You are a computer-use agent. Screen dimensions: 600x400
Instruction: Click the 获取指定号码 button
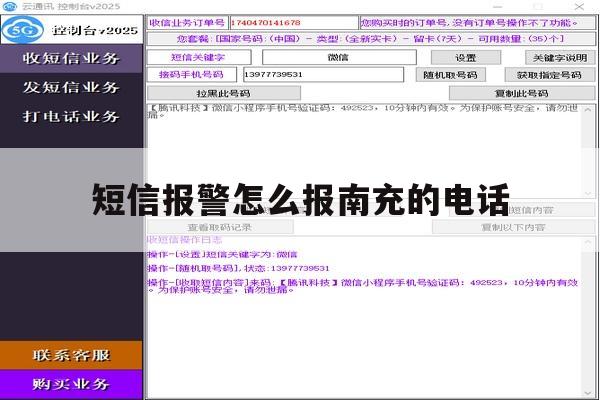tap(550, 75)
